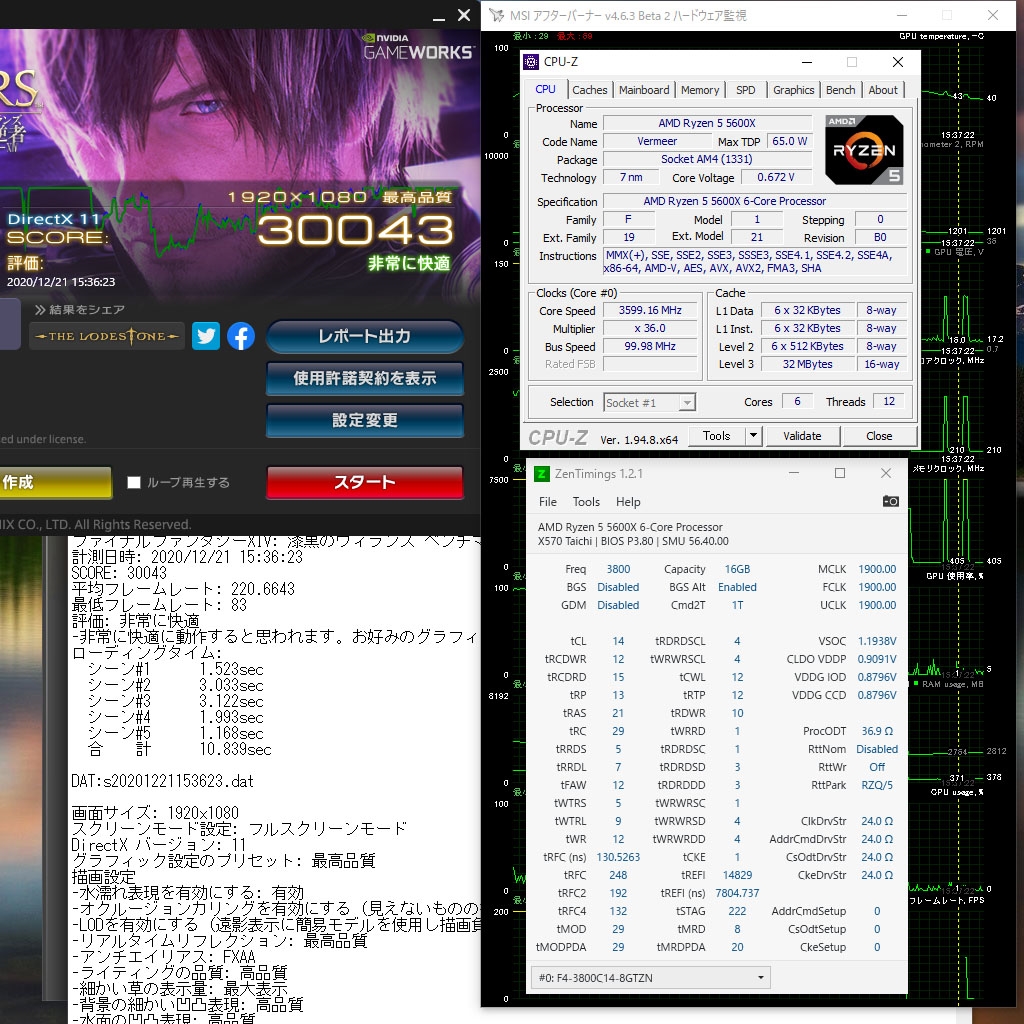Screen dimensions: 1024x1024
Task: Click the Freq 3800 value in ZenTimings
Action: (x=618, y=569)
